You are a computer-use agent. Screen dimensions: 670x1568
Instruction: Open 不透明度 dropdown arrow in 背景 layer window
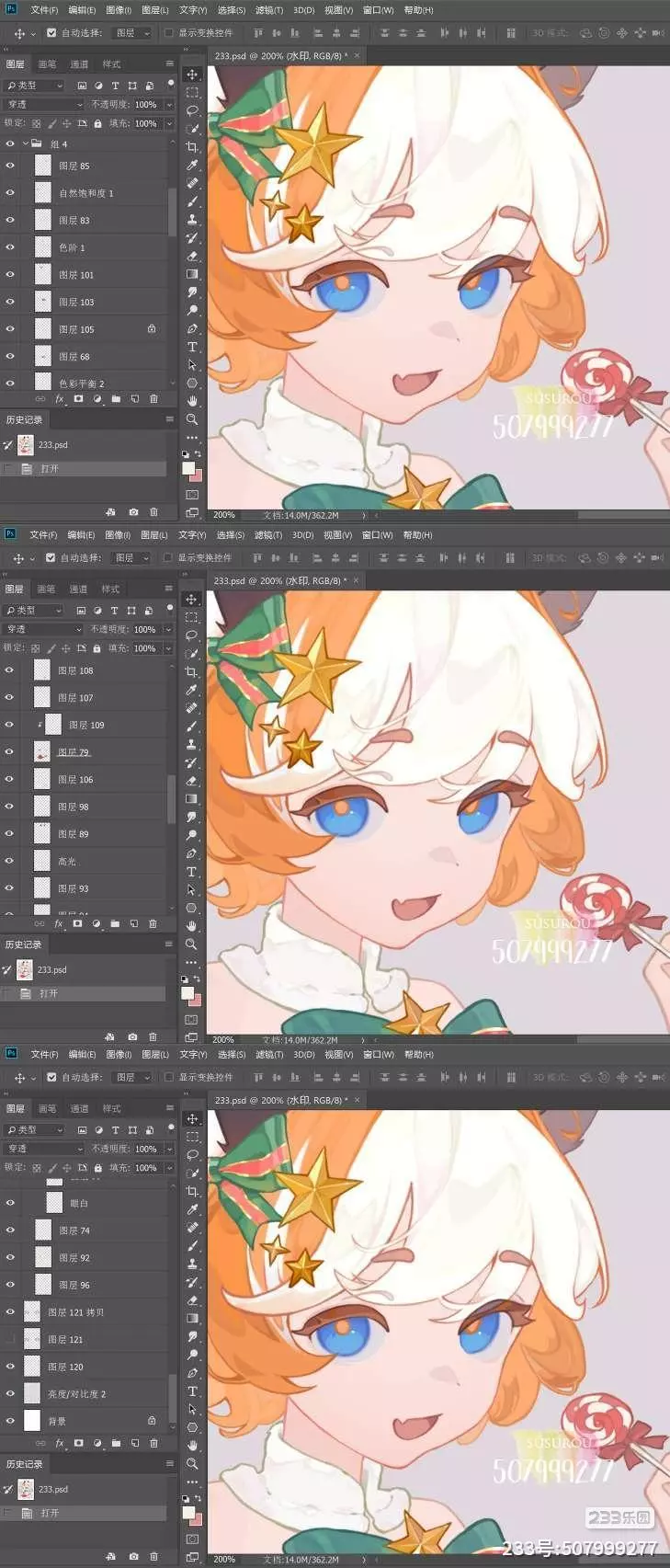[169, 1149]
